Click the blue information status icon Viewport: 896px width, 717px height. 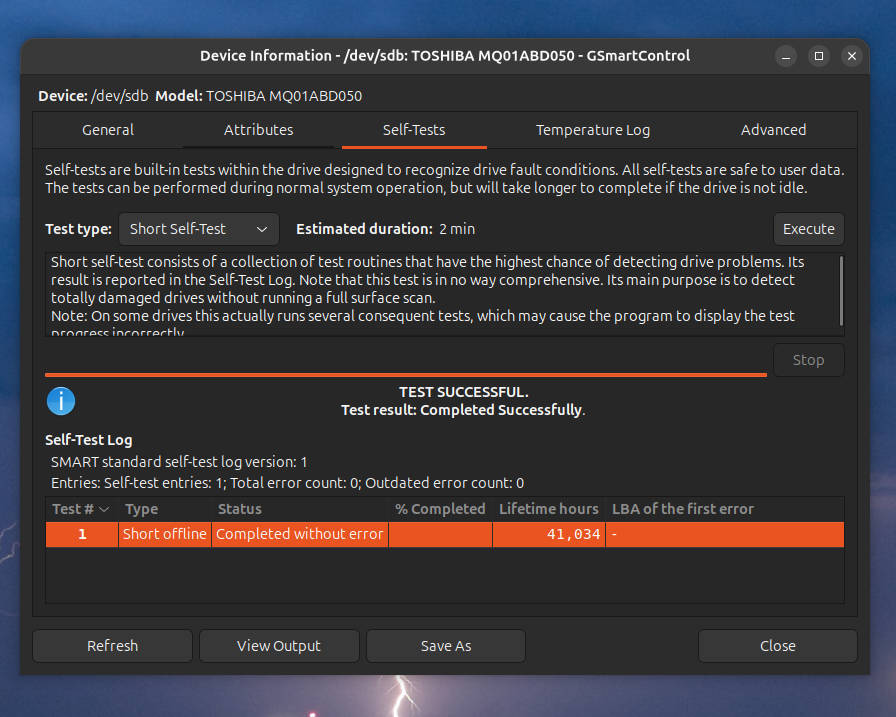click(x=61, y=401)
